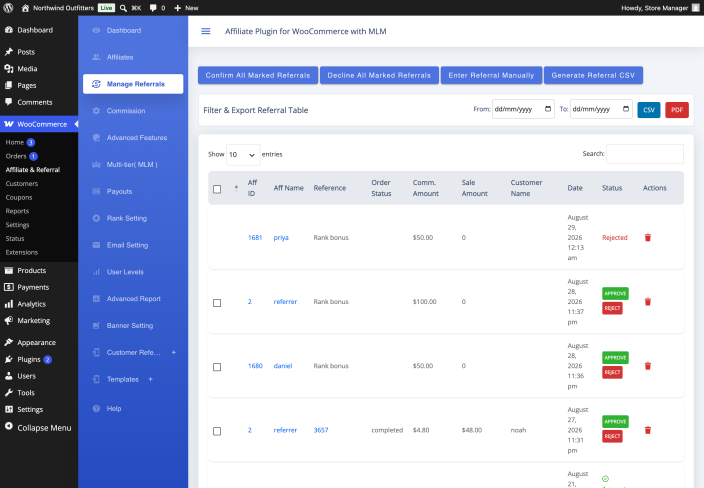Click the WordPress logo icon
The height and width of the screenshot is (488, 704).
point(8,8)
